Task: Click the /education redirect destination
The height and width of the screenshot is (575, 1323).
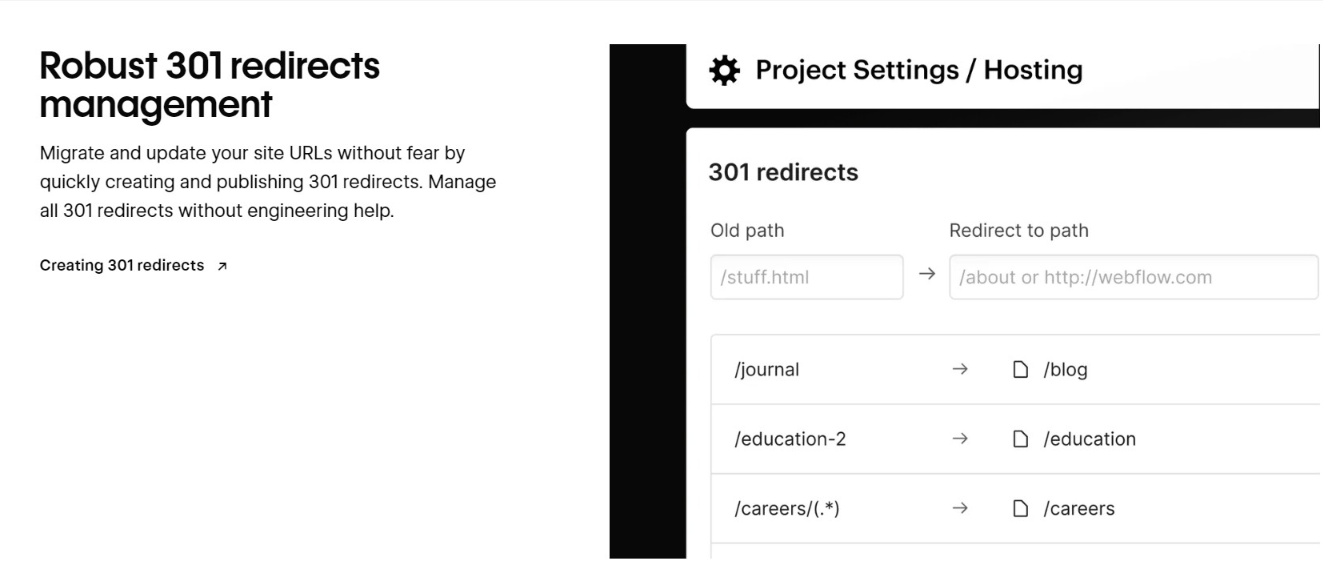Action: 1090,439
